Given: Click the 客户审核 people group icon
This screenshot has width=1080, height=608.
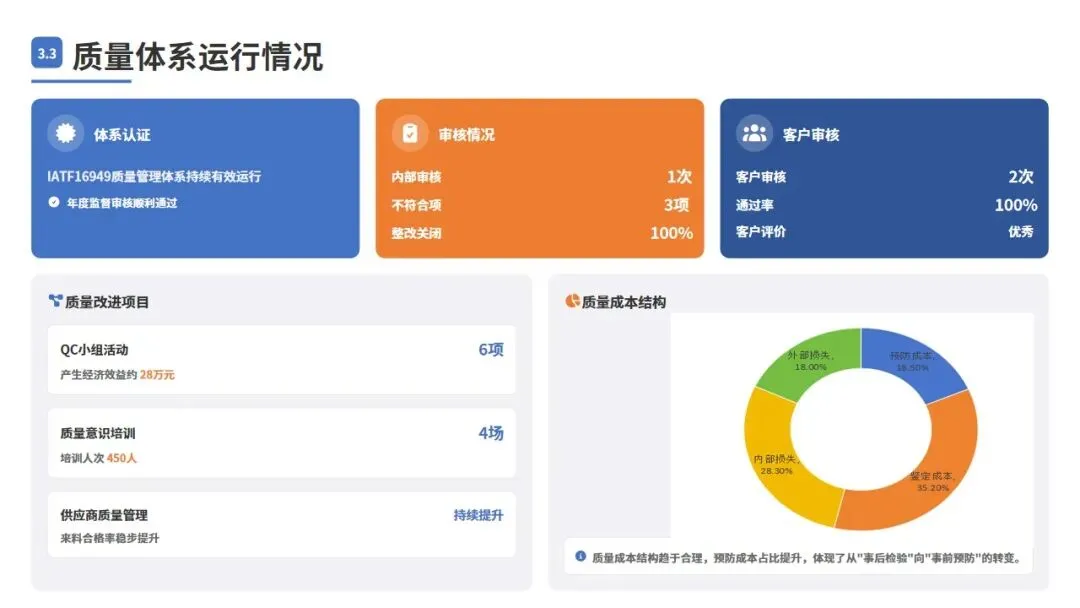Looking at the screenshot, I should click(x=754, y=133).
